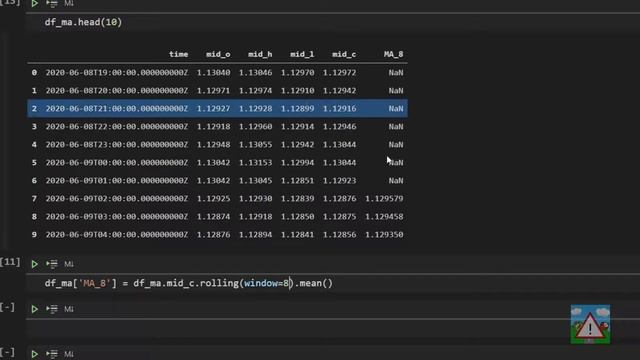The width and height of the screenshot is (640, 360).
Task: Click mid_c value 1.12916 in highlighted row
Action: [340, 108]
